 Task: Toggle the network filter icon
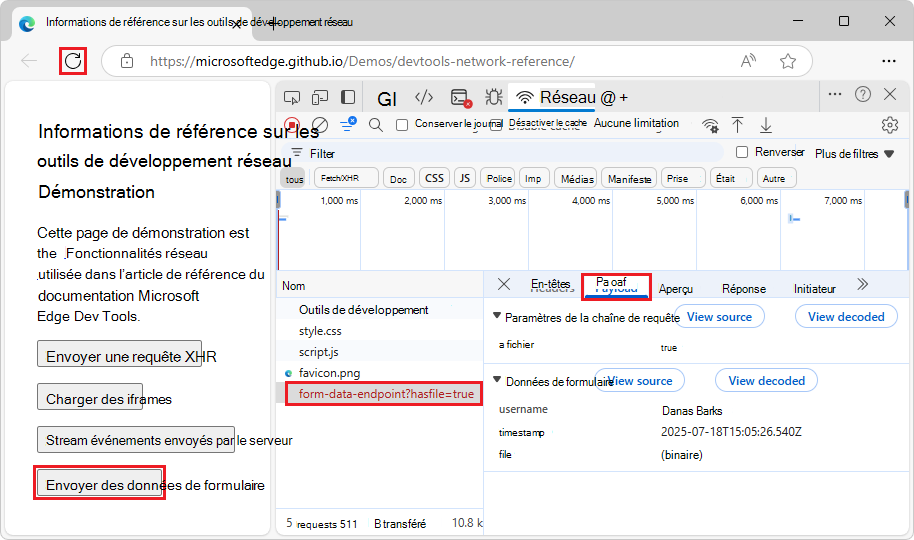coord(349,124)
